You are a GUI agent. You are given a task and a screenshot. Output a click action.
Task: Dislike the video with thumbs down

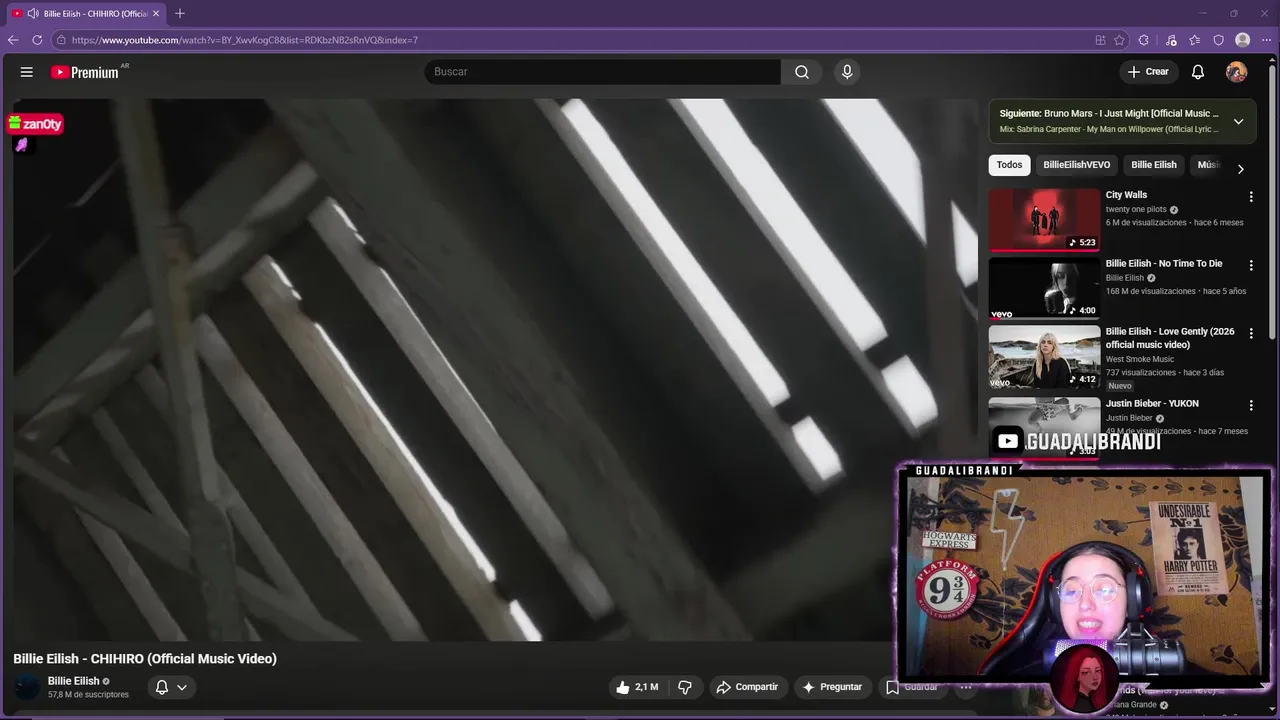pyautogui.click(x=685, y=687)
